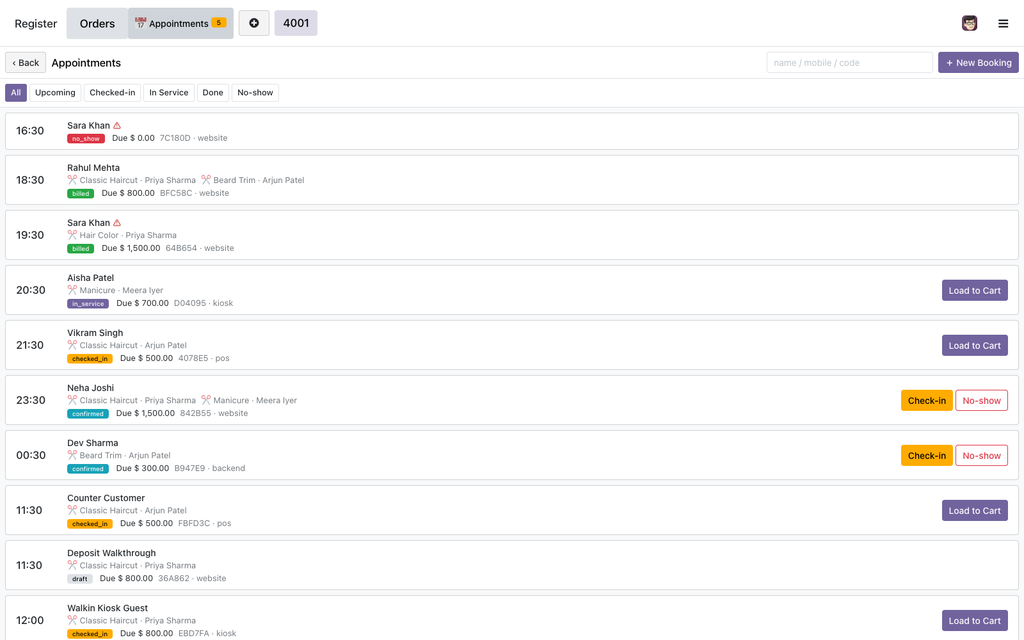Click the 23:30 time slot
This screenshot has width=1024, height=640.
tap(31, 400)
